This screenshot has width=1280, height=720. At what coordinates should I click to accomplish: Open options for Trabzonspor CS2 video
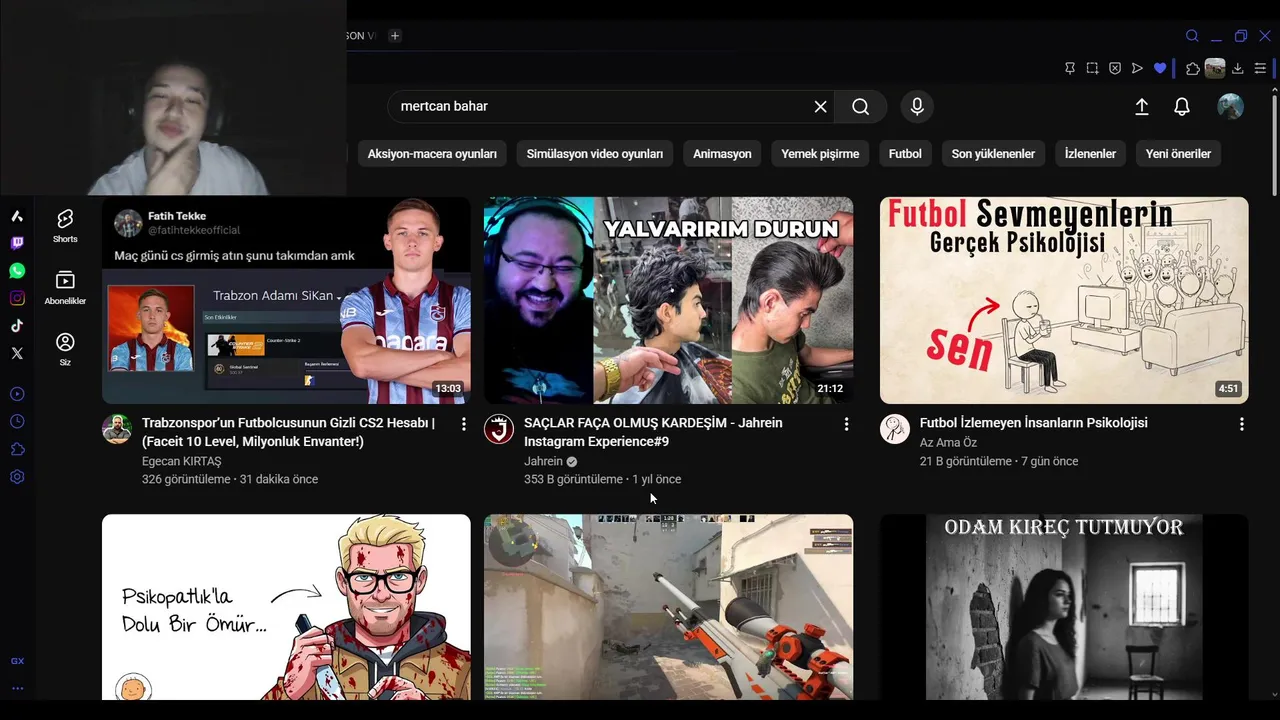[x=463, y=424]
